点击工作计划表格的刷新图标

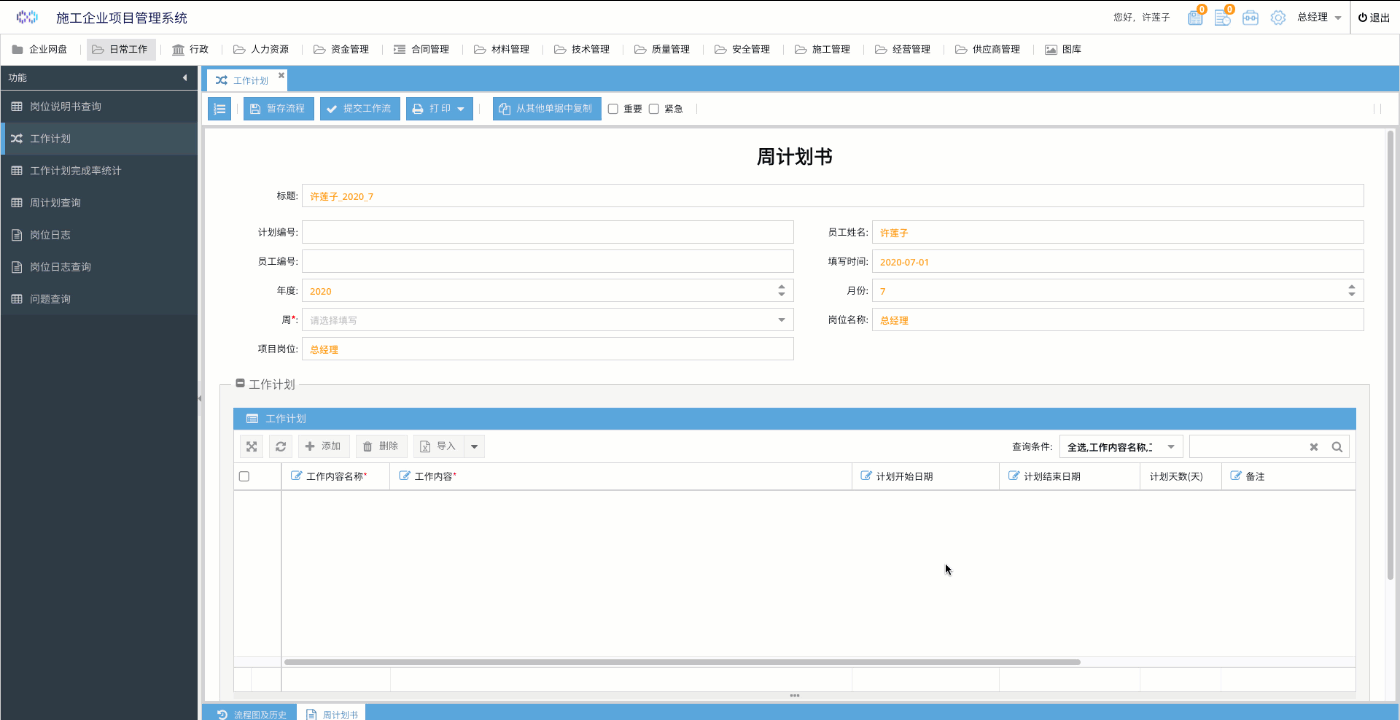[x=281, y=446]
